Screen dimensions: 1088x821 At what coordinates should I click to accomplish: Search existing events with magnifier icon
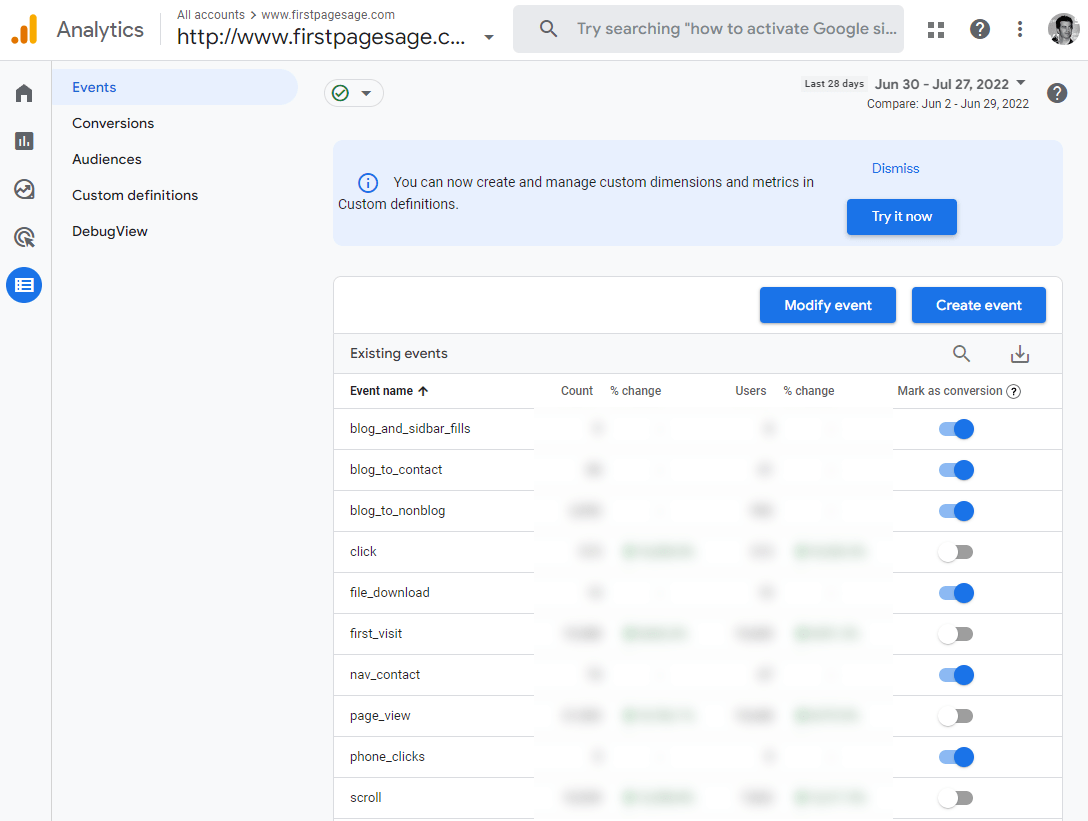point(961,354)
